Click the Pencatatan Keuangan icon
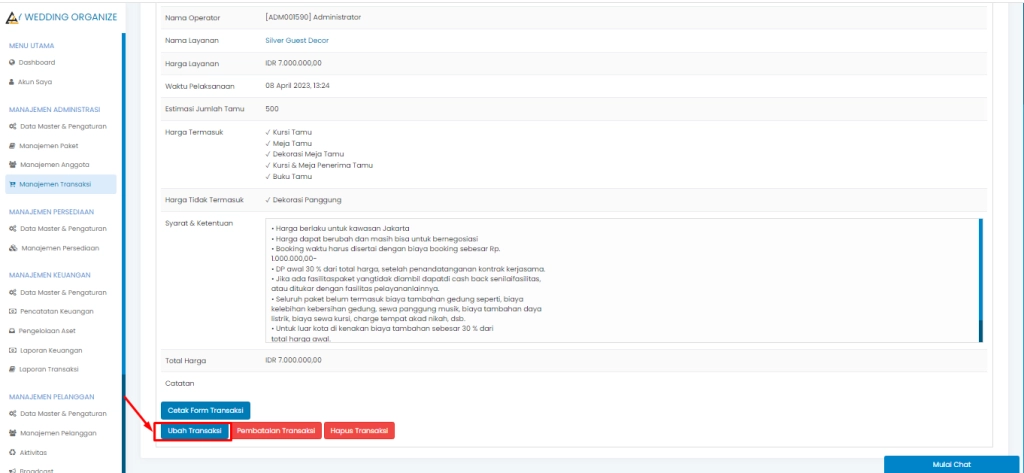1024x473 pixels. point(12,312)
